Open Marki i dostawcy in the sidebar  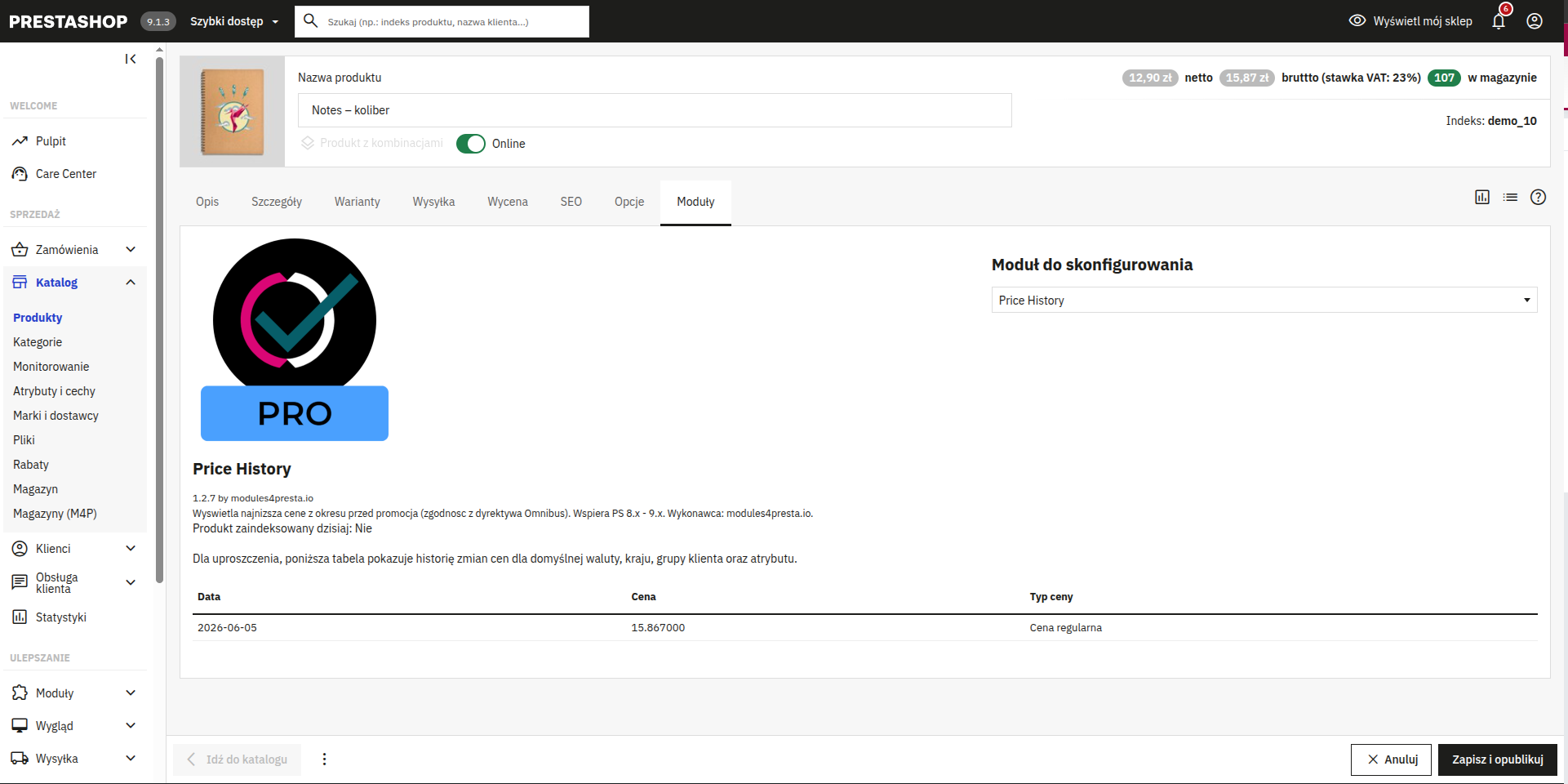[x=56, y=416]
